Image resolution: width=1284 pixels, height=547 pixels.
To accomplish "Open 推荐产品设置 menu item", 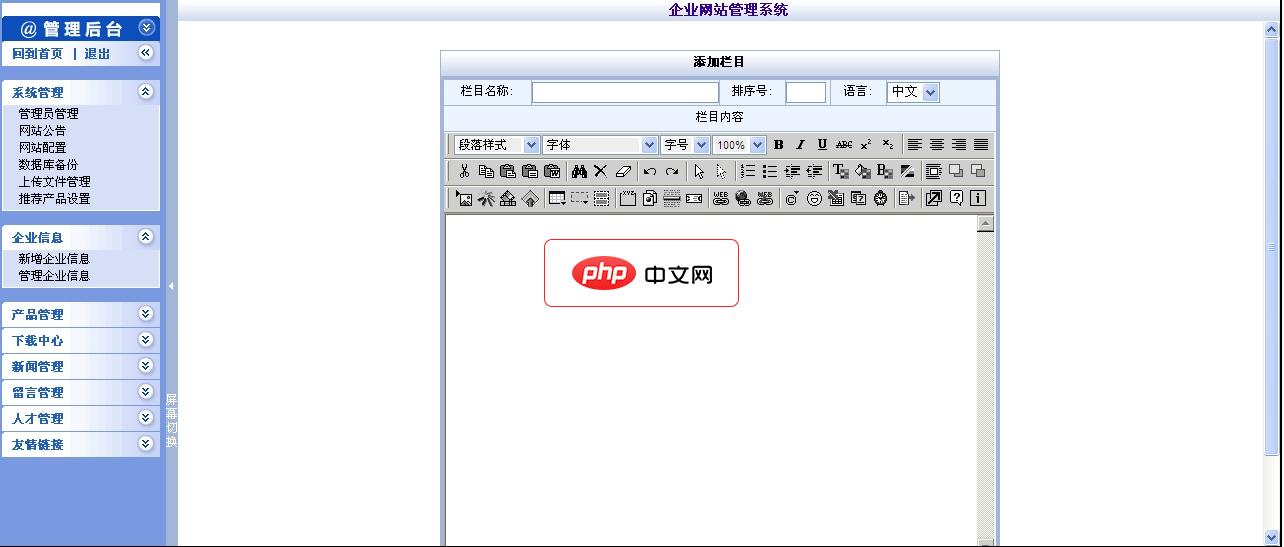I will pos(54,199).
